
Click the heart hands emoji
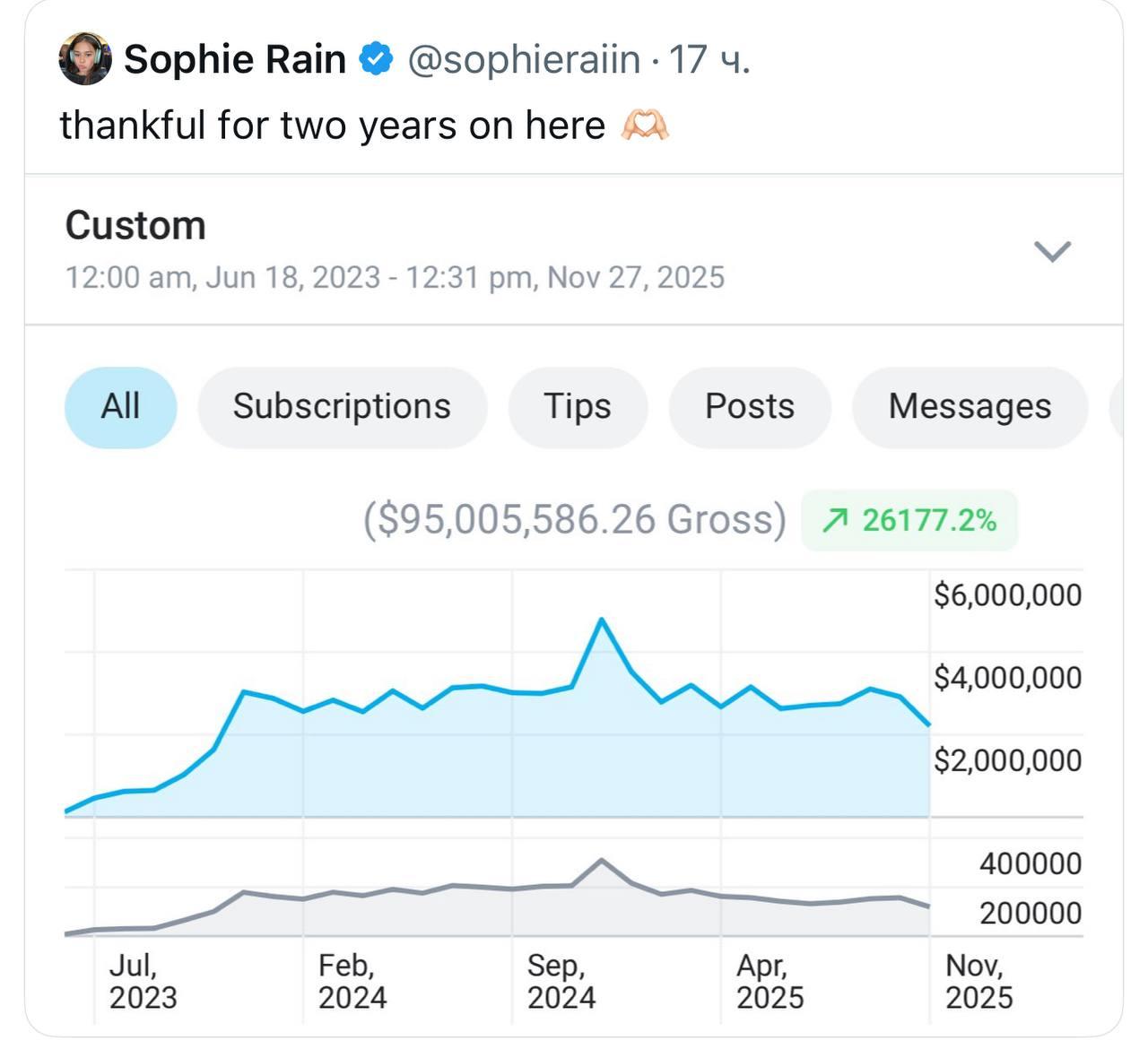point(645,126)
